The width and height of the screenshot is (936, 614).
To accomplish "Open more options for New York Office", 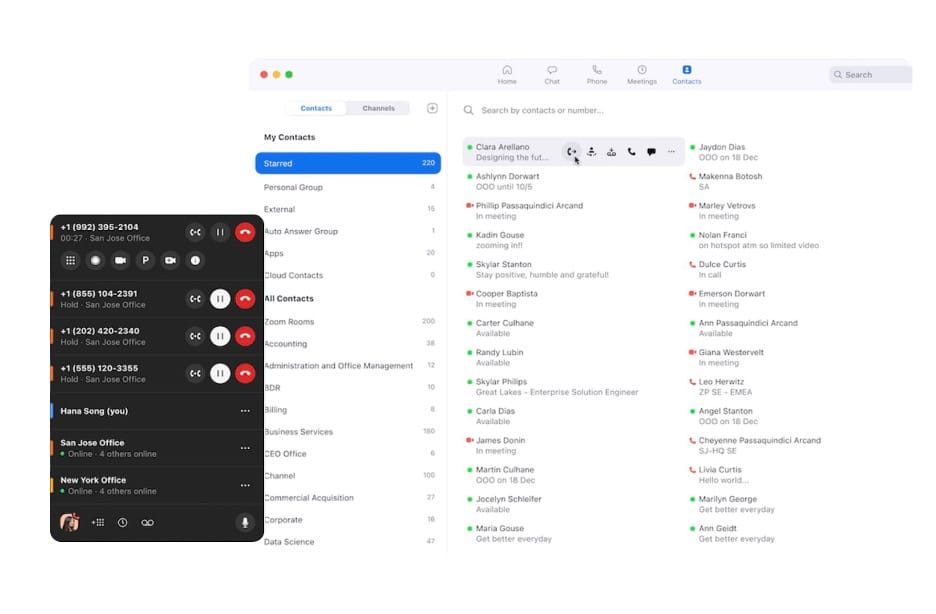I will [x=244, y=484].
